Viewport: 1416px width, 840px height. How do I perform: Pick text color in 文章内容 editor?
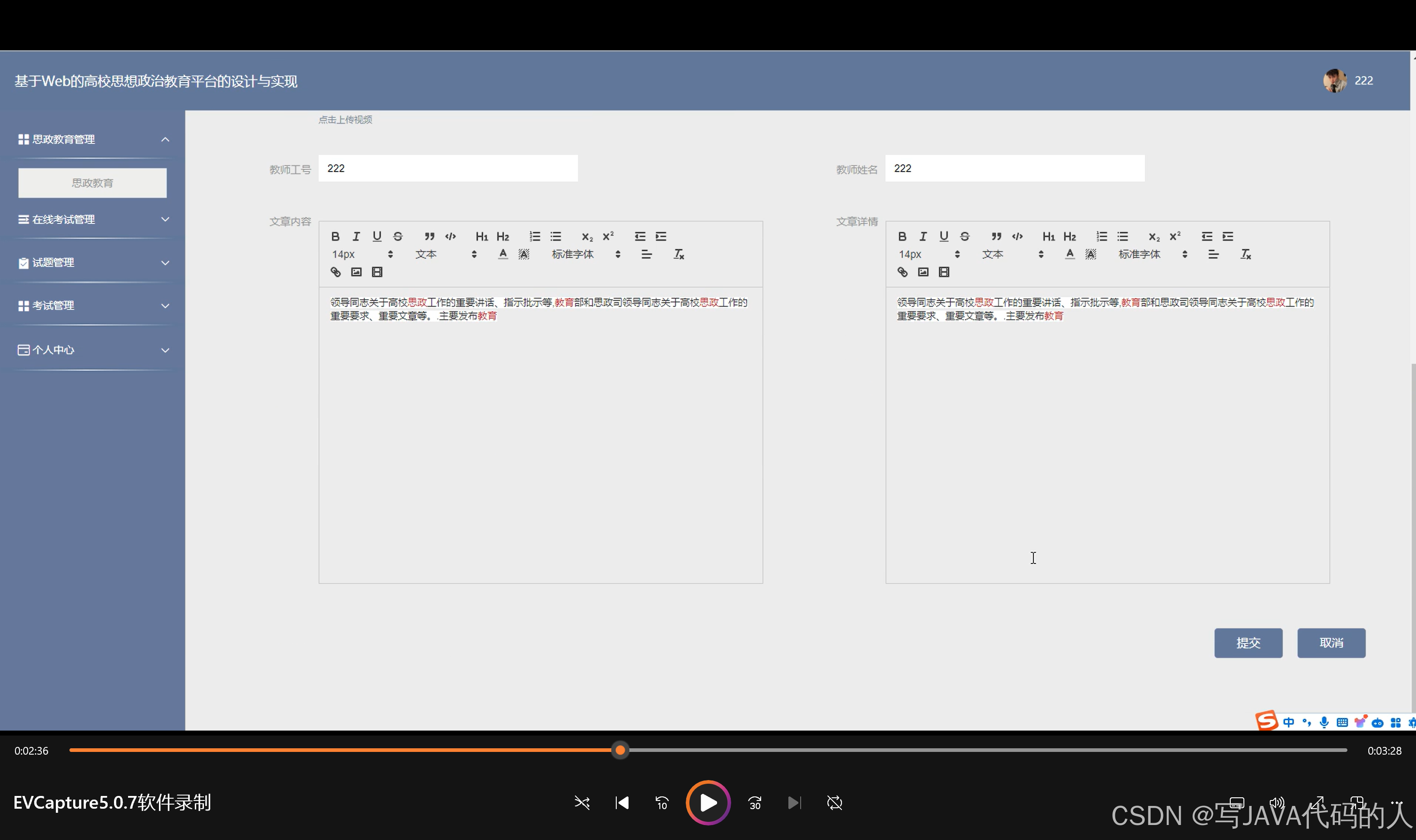click(x=503, y=255)
